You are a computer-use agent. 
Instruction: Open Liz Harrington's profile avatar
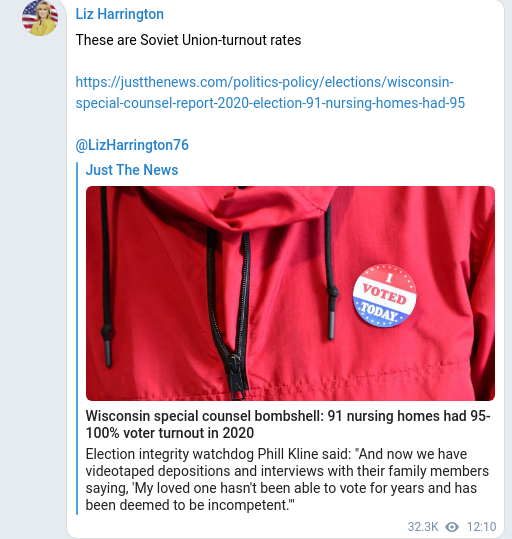(x=40, y=18)
